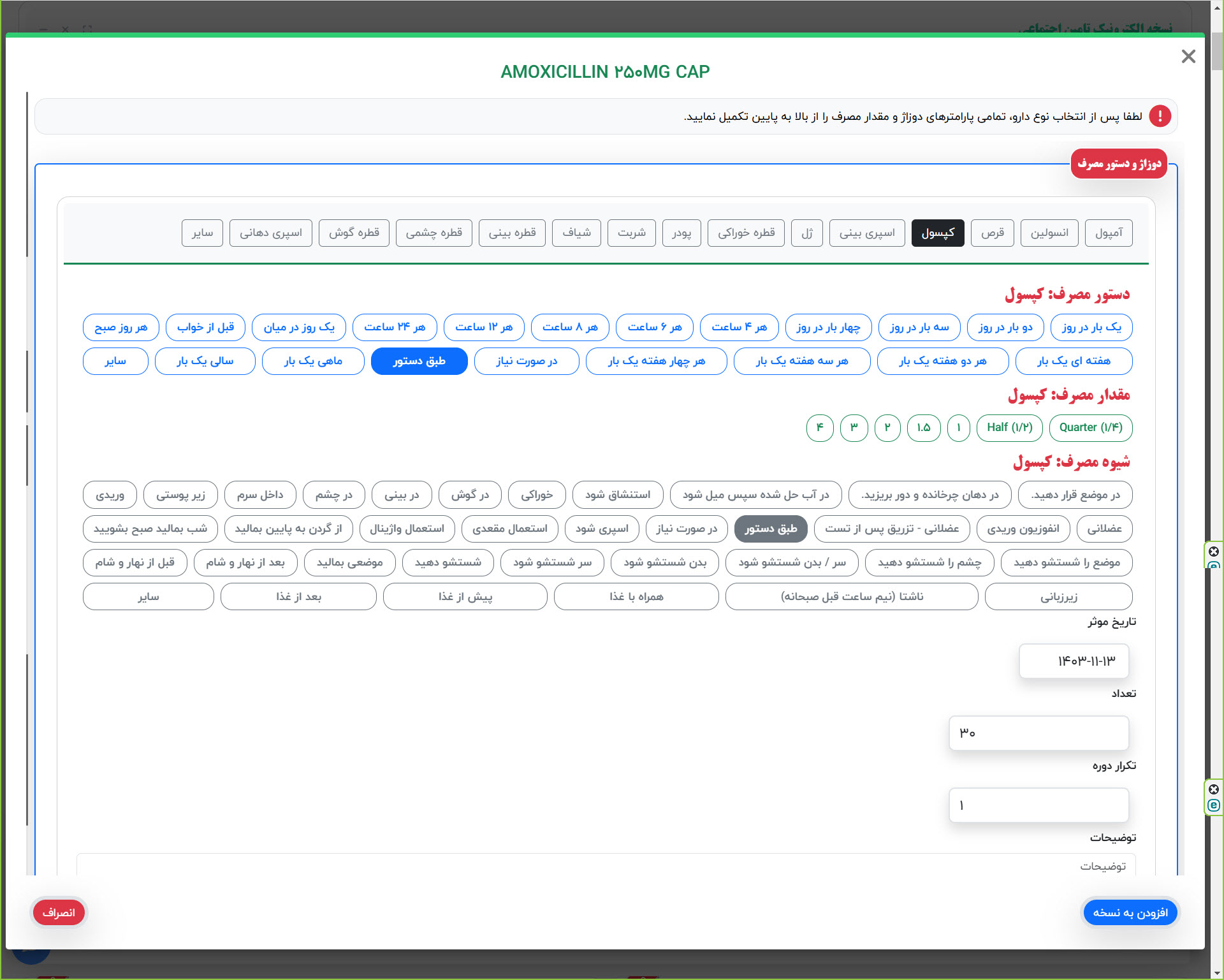Choose the آمپول drug form tab

coord(1109,233)
